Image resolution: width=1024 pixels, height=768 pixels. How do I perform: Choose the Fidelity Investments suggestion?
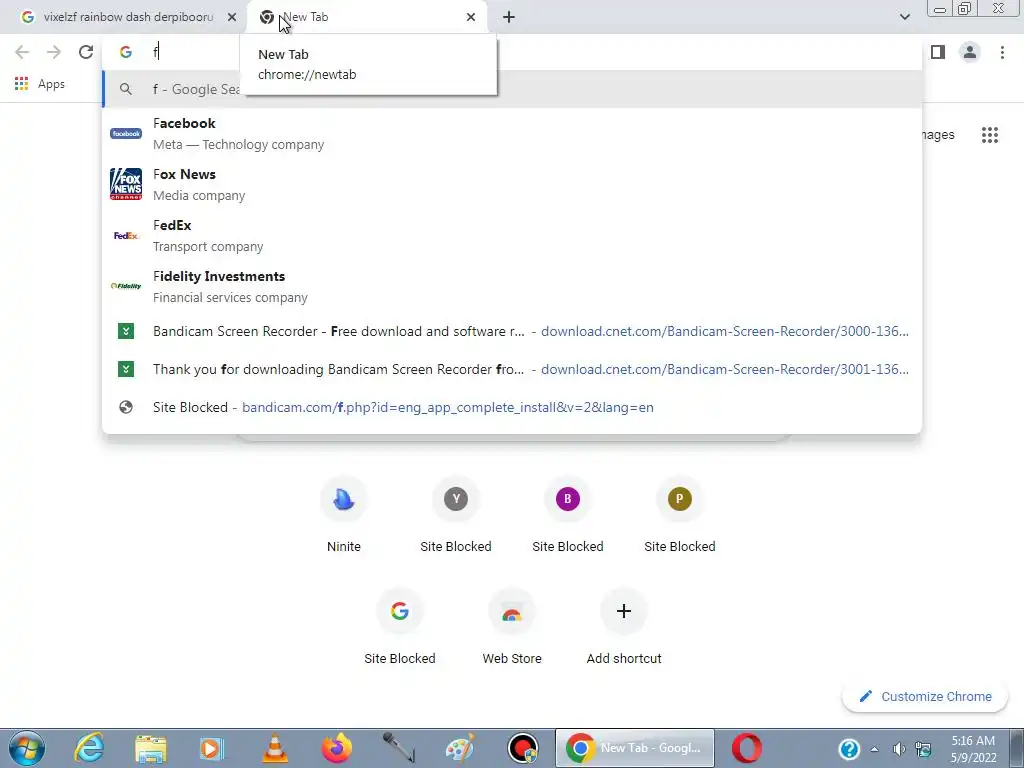click(512, 286)
